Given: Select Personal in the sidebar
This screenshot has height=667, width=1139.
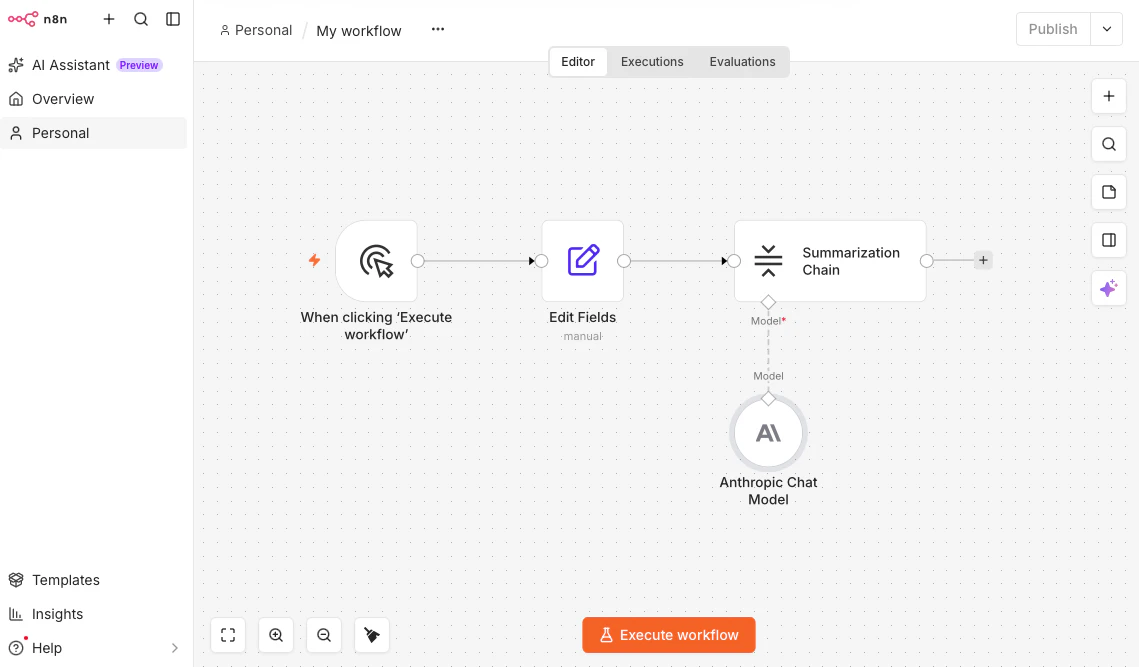Looking at the screenshot, I should (93, 133).
